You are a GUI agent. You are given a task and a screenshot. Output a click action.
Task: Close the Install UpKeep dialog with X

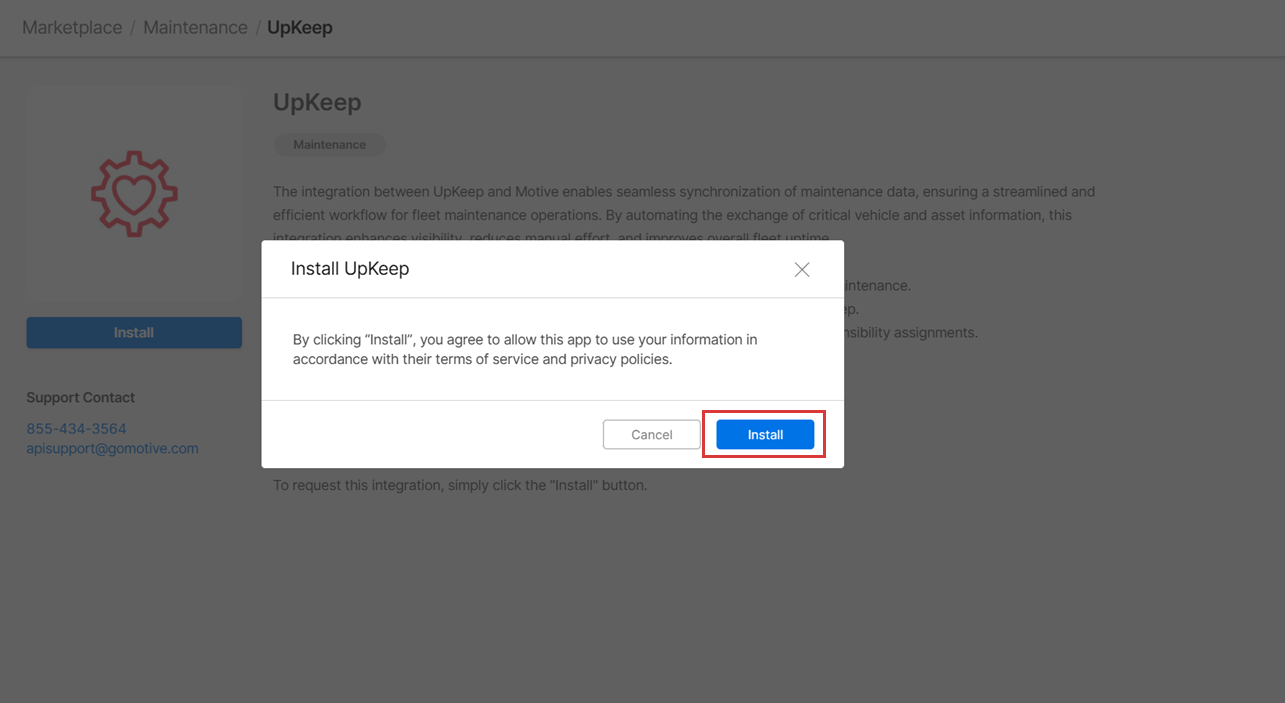(801, 269)
